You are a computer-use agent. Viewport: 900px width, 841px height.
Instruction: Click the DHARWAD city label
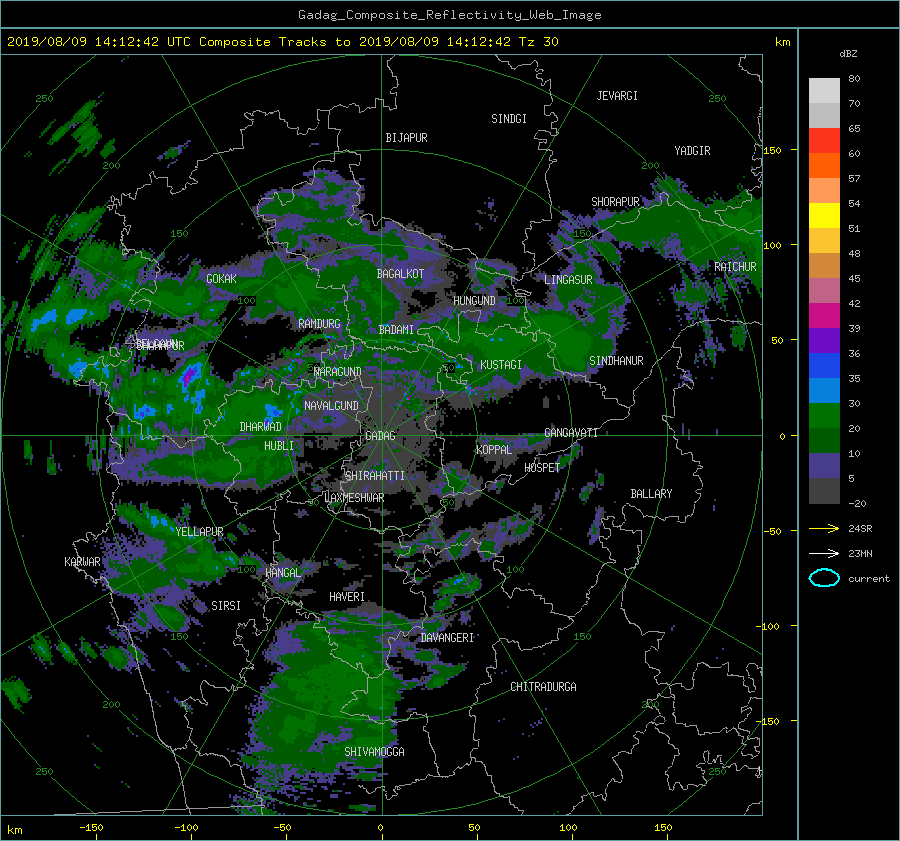coord(261,427)
